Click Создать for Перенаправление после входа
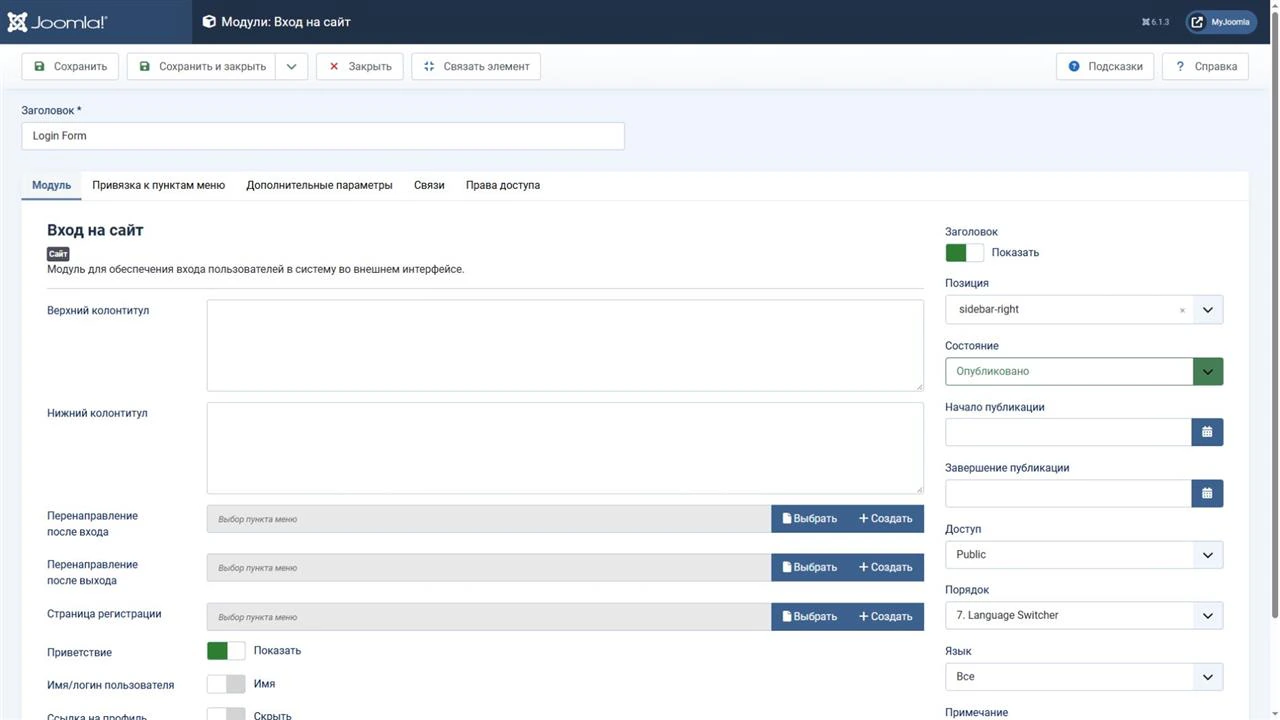This screenshot has width=1280, height=720. tap(886, 519)
